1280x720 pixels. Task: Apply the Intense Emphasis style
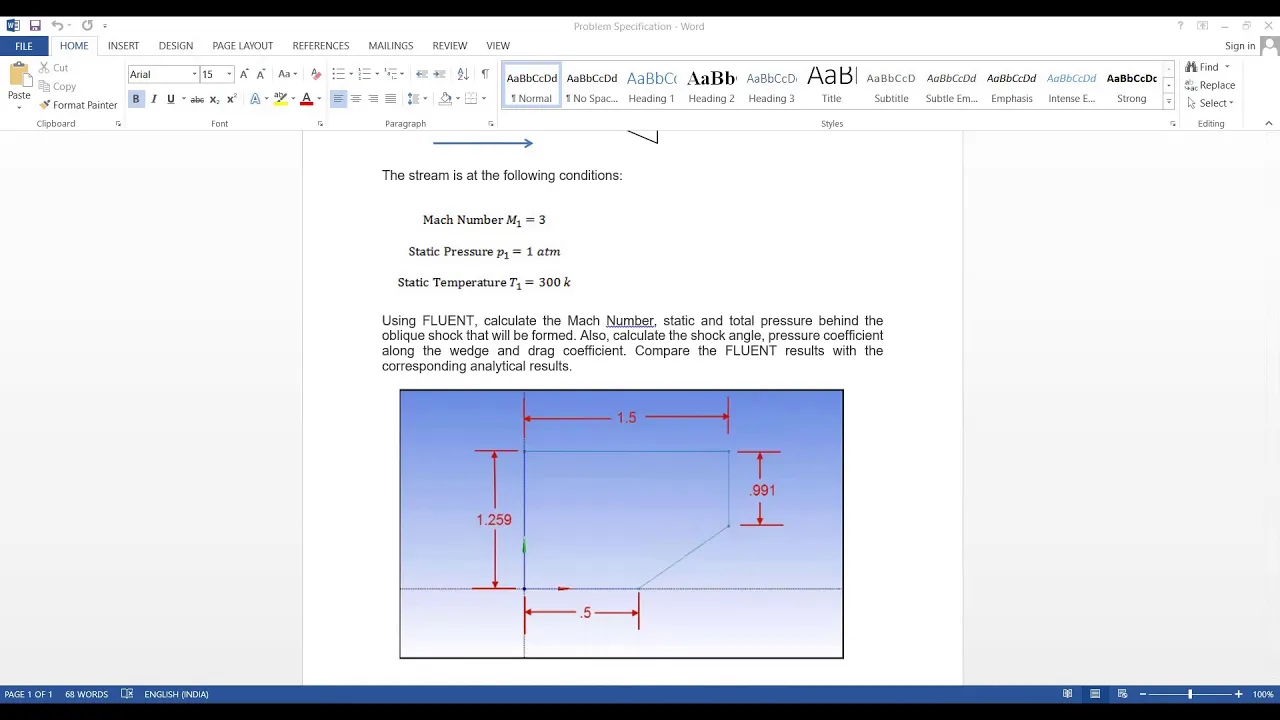(x=1071, y=87)
